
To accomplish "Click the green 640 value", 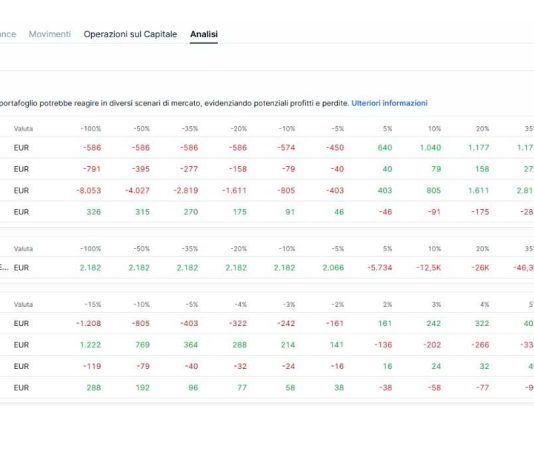I will pos(385,148).
